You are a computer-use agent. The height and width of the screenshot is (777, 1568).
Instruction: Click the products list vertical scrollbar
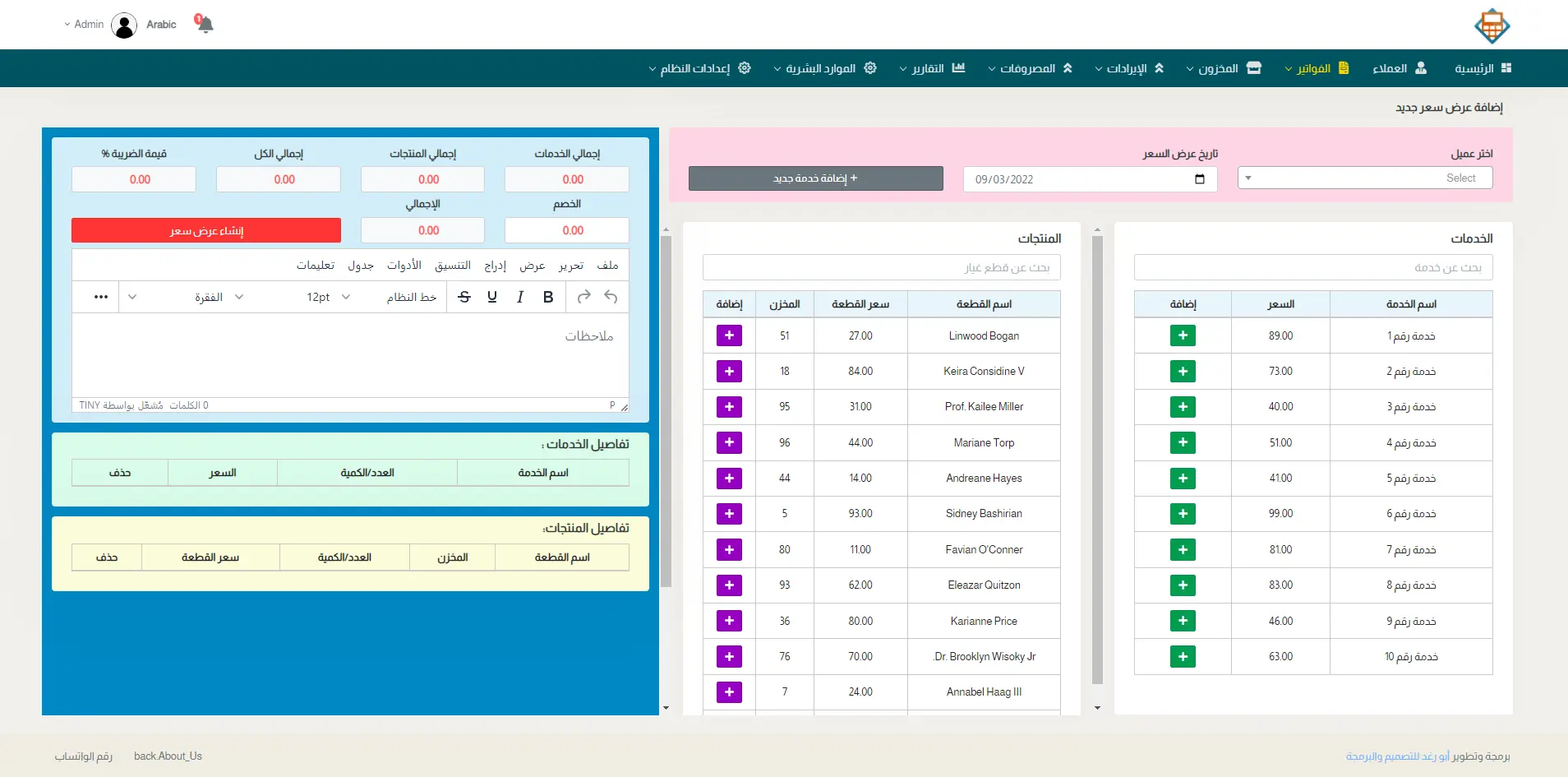coord(1097,460)
